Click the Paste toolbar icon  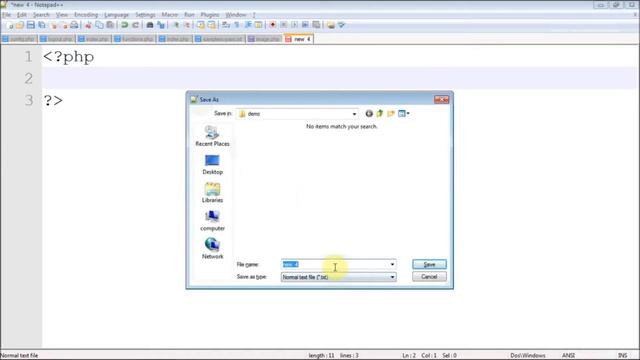(x=110, y=25)
